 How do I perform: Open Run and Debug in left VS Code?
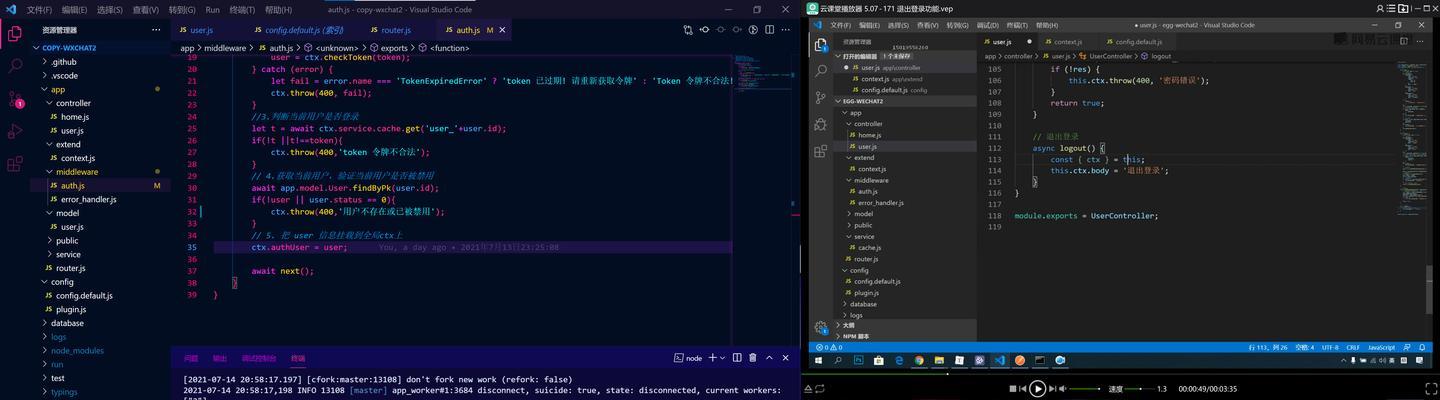click(x=14, y=131)
